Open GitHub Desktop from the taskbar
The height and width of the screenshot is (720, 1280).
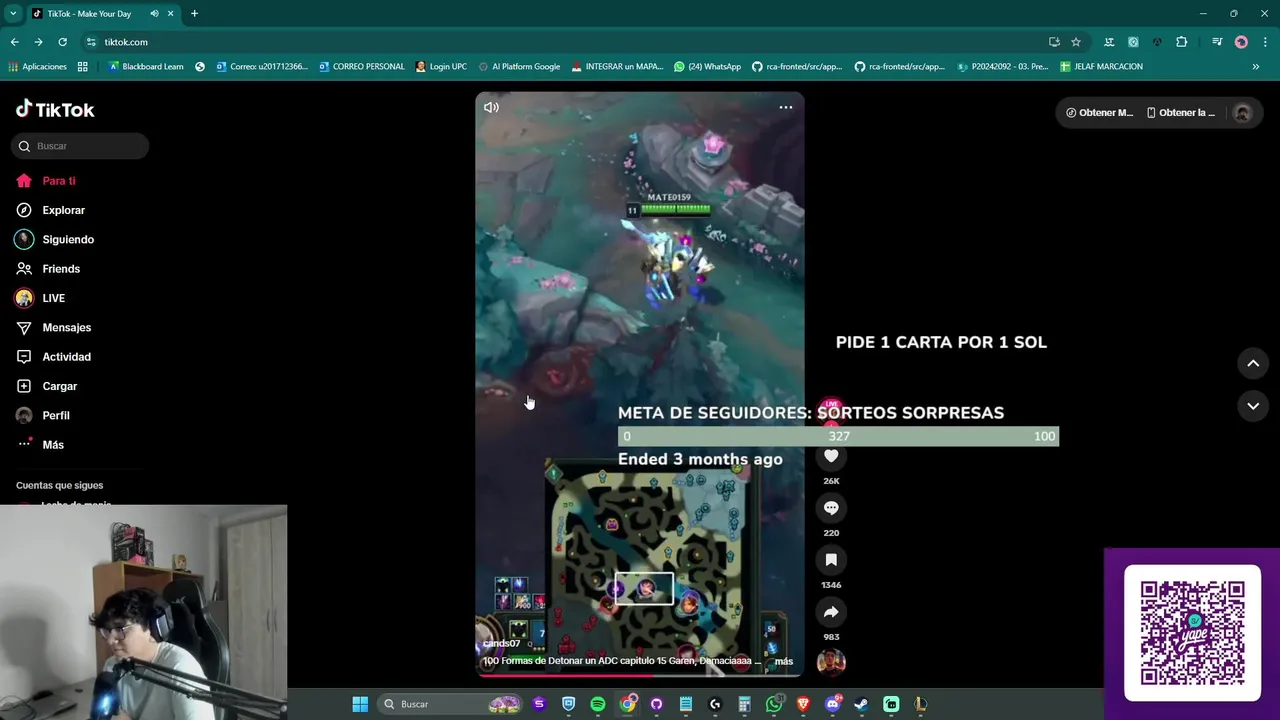pyautogui.click(x=657, y=704)
